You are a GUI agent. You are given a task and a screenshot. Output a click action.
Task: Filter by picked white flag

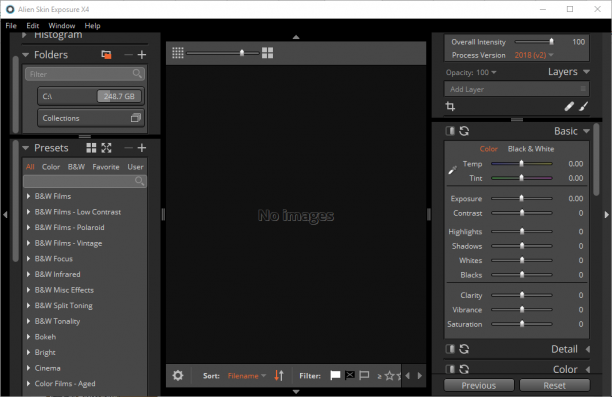pyautogui.click(x=335, y=376)
